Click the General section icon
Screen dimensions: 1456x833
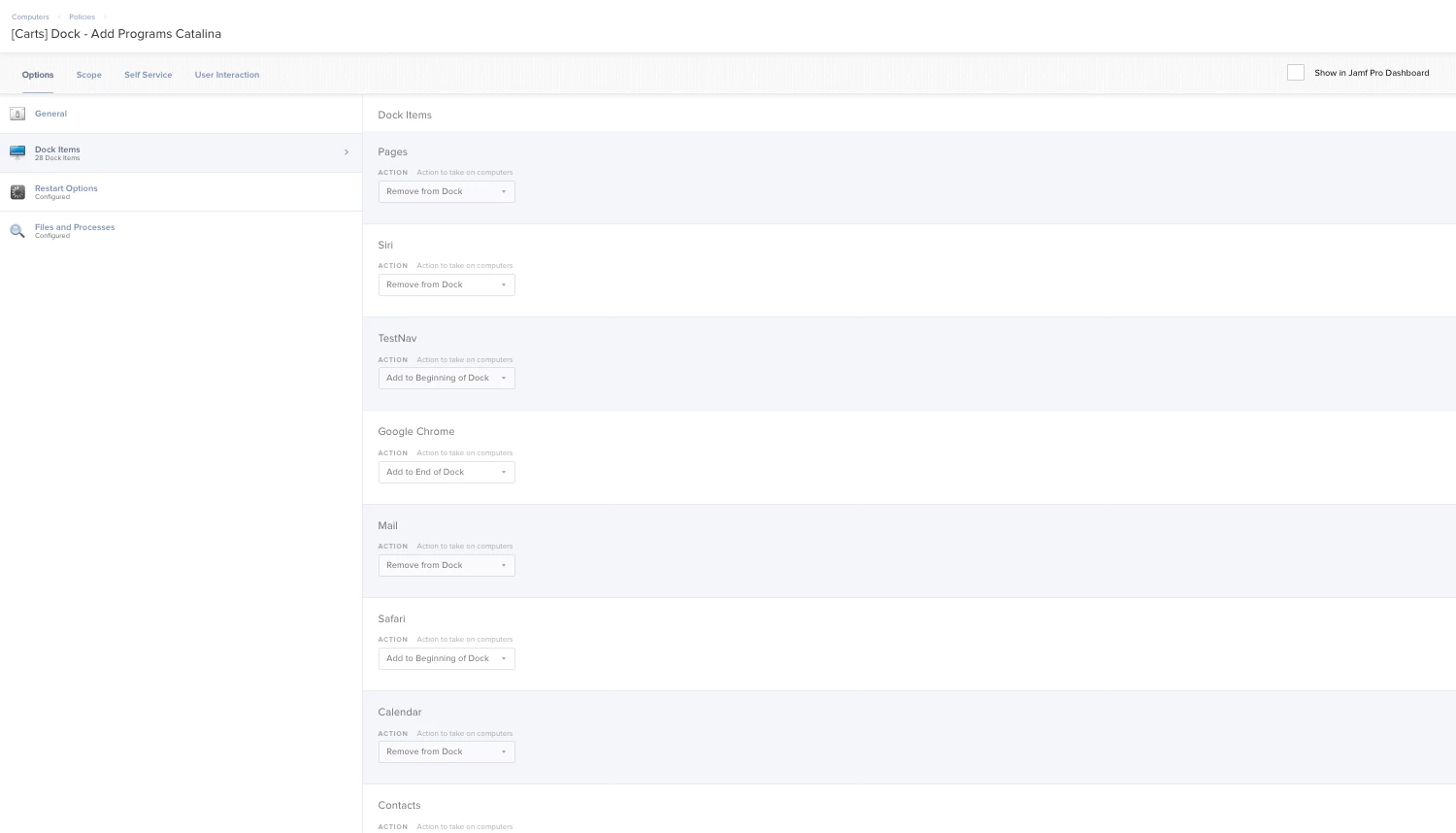coord(17,114)
